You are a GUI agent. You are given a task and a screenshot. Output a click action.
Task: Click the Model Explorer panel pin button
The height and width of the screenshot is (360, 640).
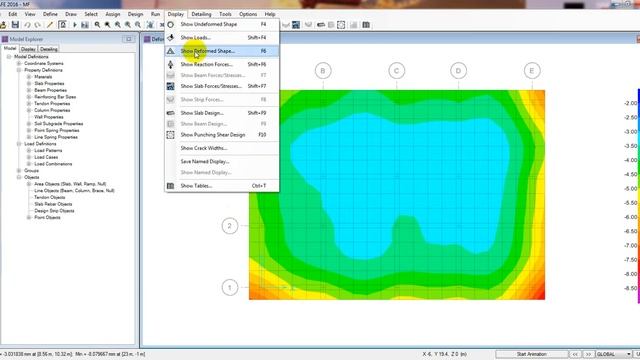pyautogui.click(x=129, y=39)
